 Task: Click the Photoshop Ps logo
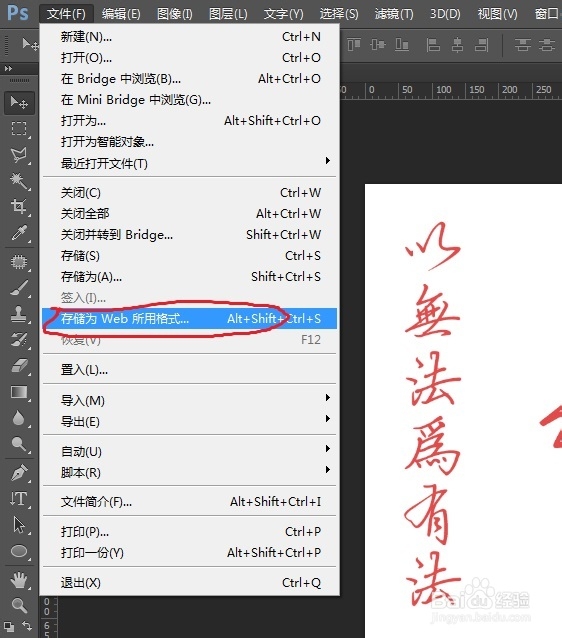(18, 13)
